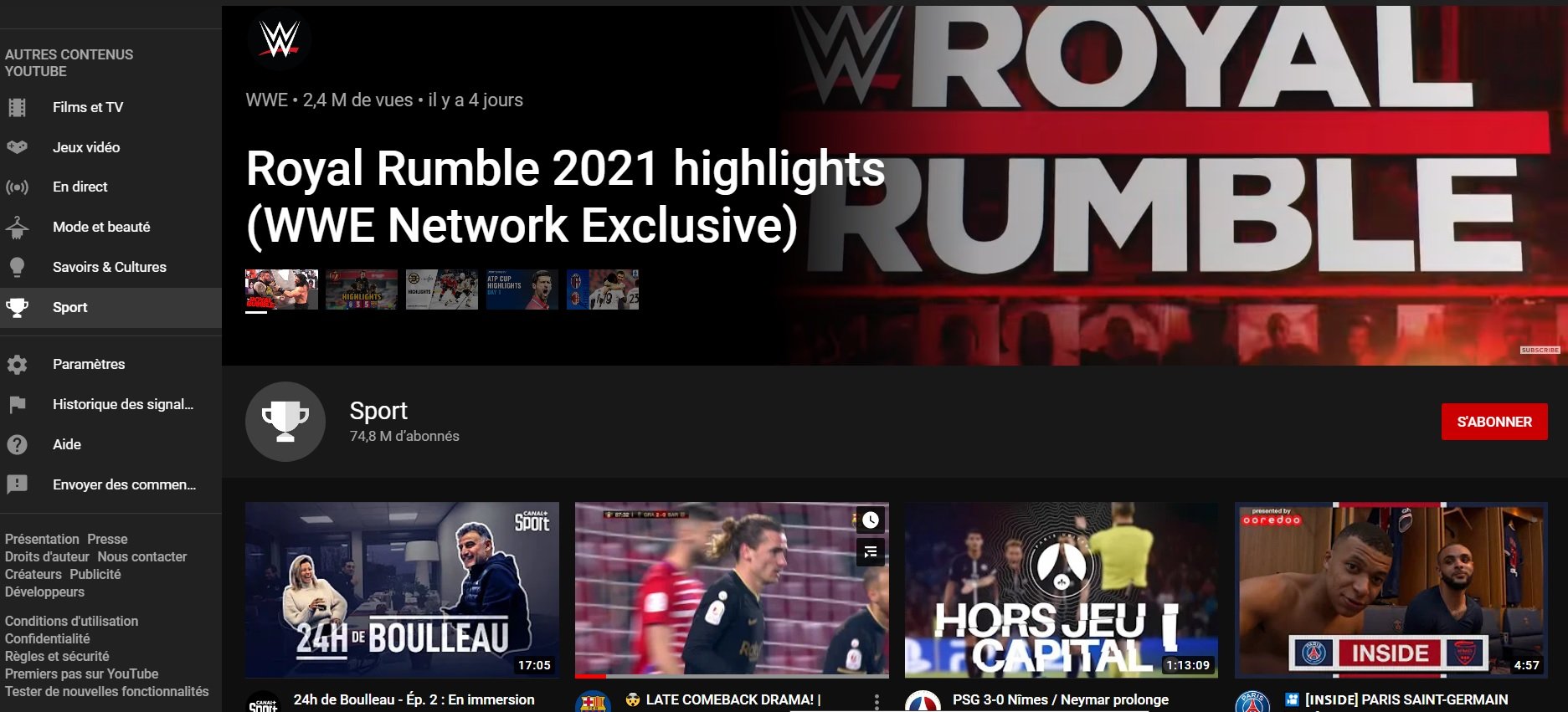Screen dimensions: 1568x712
Task: Open the WWE channel avatar
Action: [279, 38]
